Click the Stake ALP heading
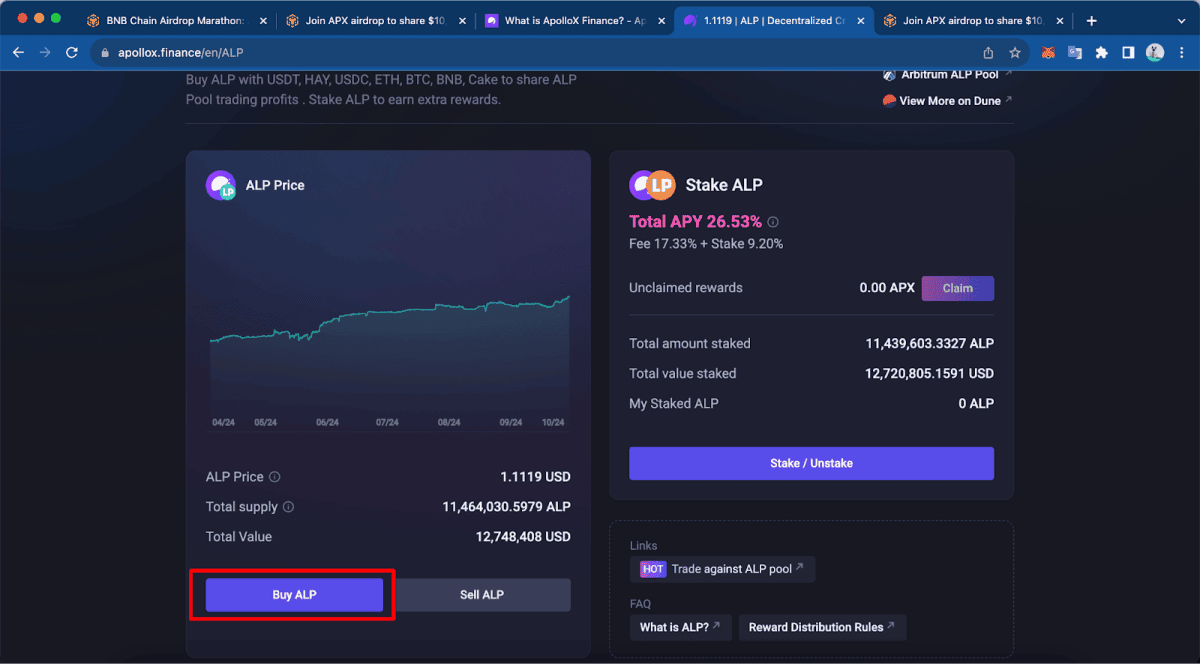The width and height of the screenshot is (1200, 664). coord(724,185)
